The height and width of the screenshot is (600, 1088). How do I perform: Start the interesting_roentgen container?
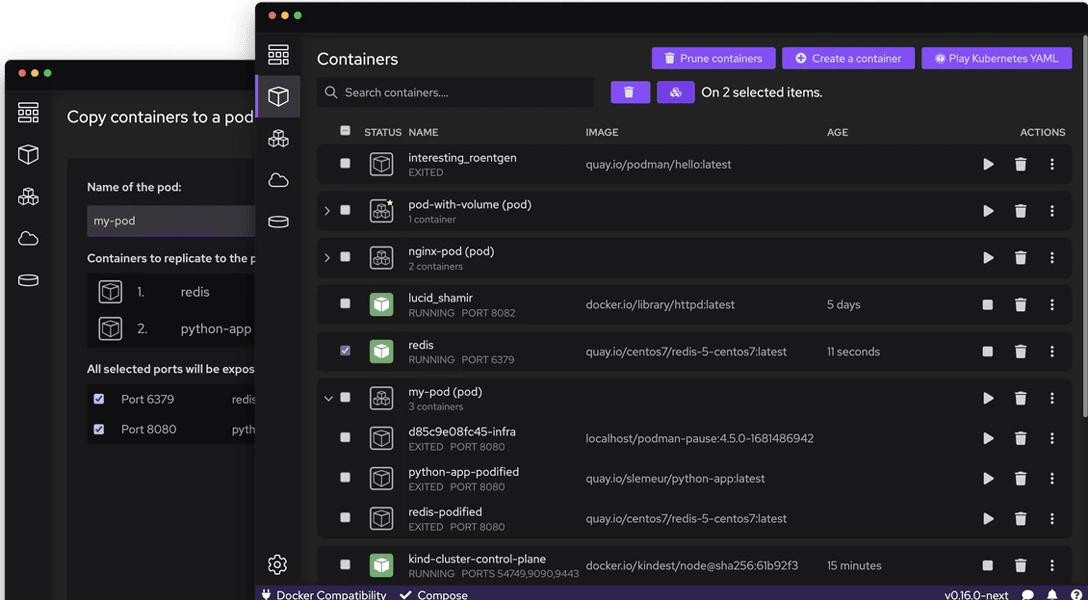(988, 164)
